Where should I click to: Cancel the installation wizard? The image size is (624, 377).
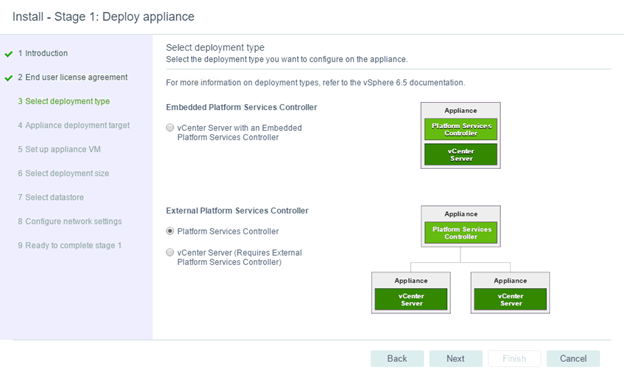coord(573,359)
